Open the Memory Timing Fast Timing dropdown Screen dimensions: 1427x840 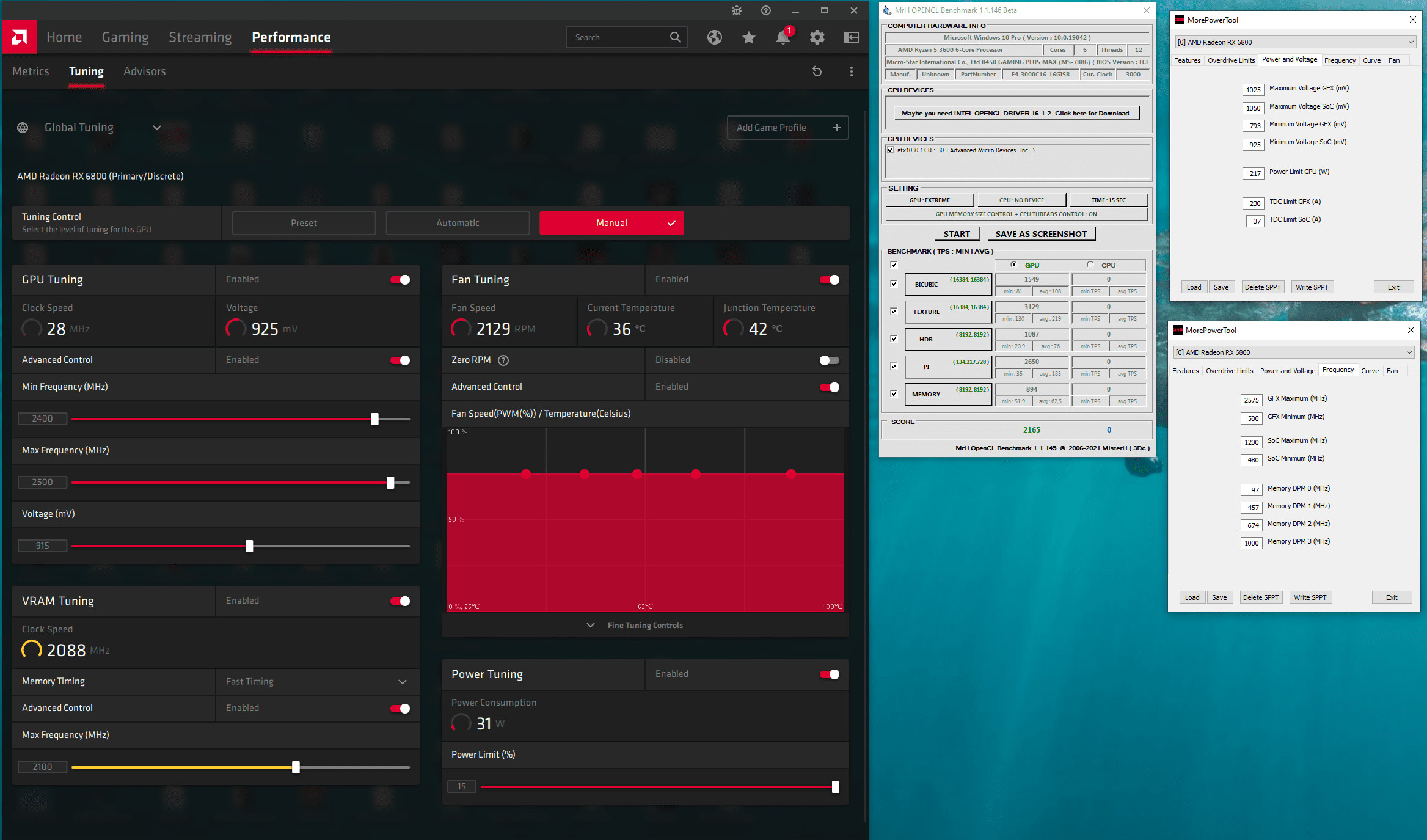[x=317, y=682]
